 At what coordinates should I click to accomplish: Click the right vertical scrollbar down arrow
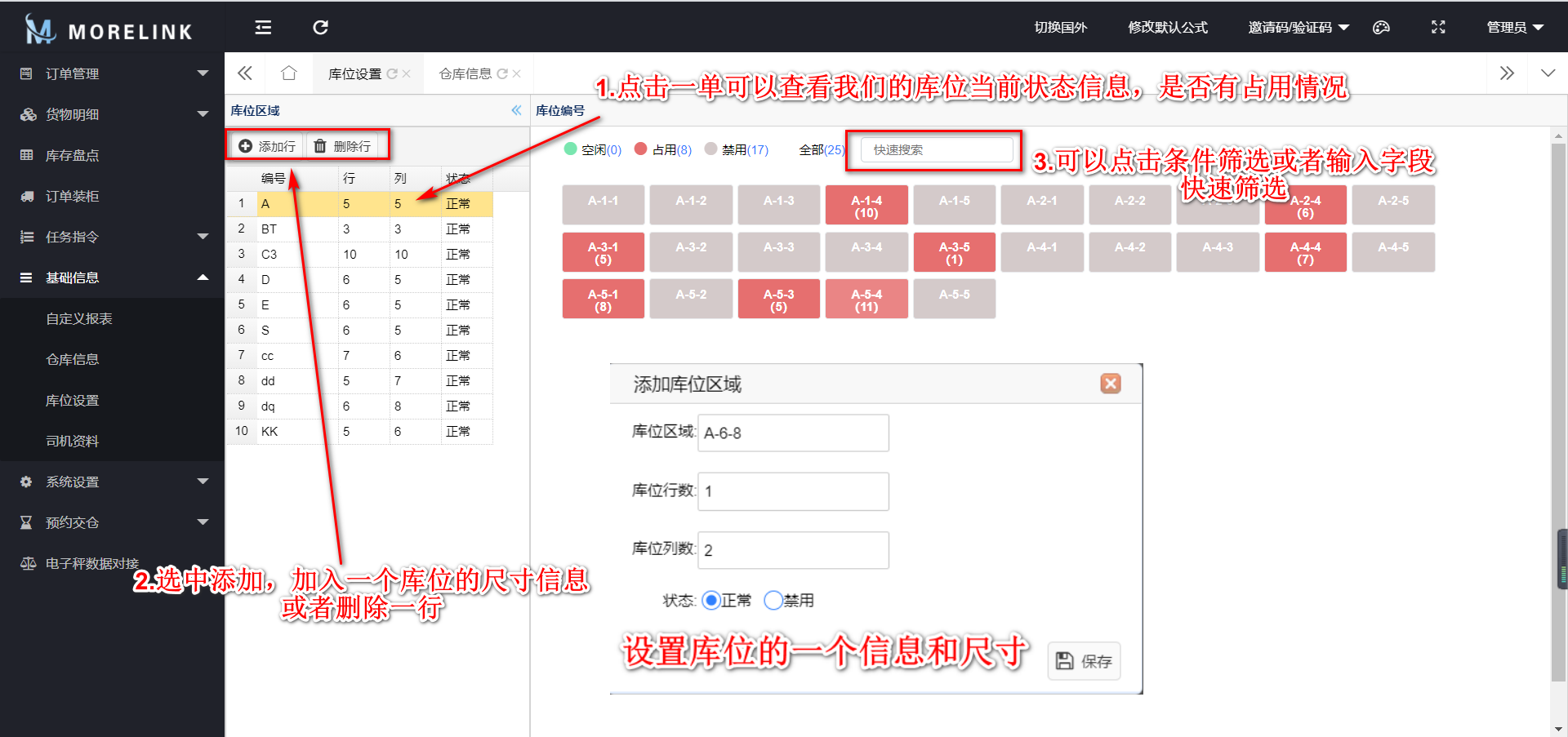click(x=1559, y=729)
